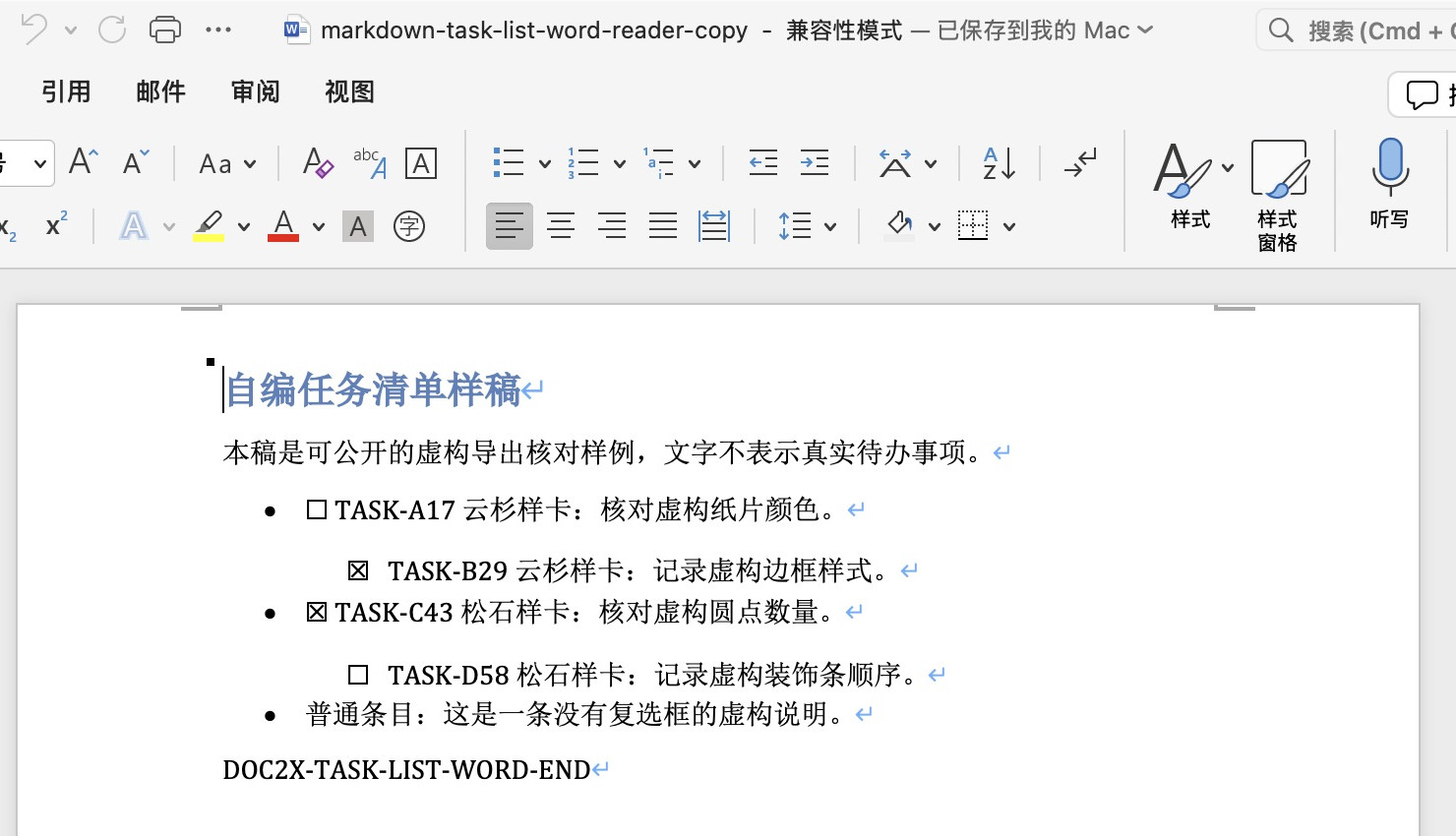Apply multilevel list icon
The width and height of the screenshot is (1456, 836).
(658, 162)
